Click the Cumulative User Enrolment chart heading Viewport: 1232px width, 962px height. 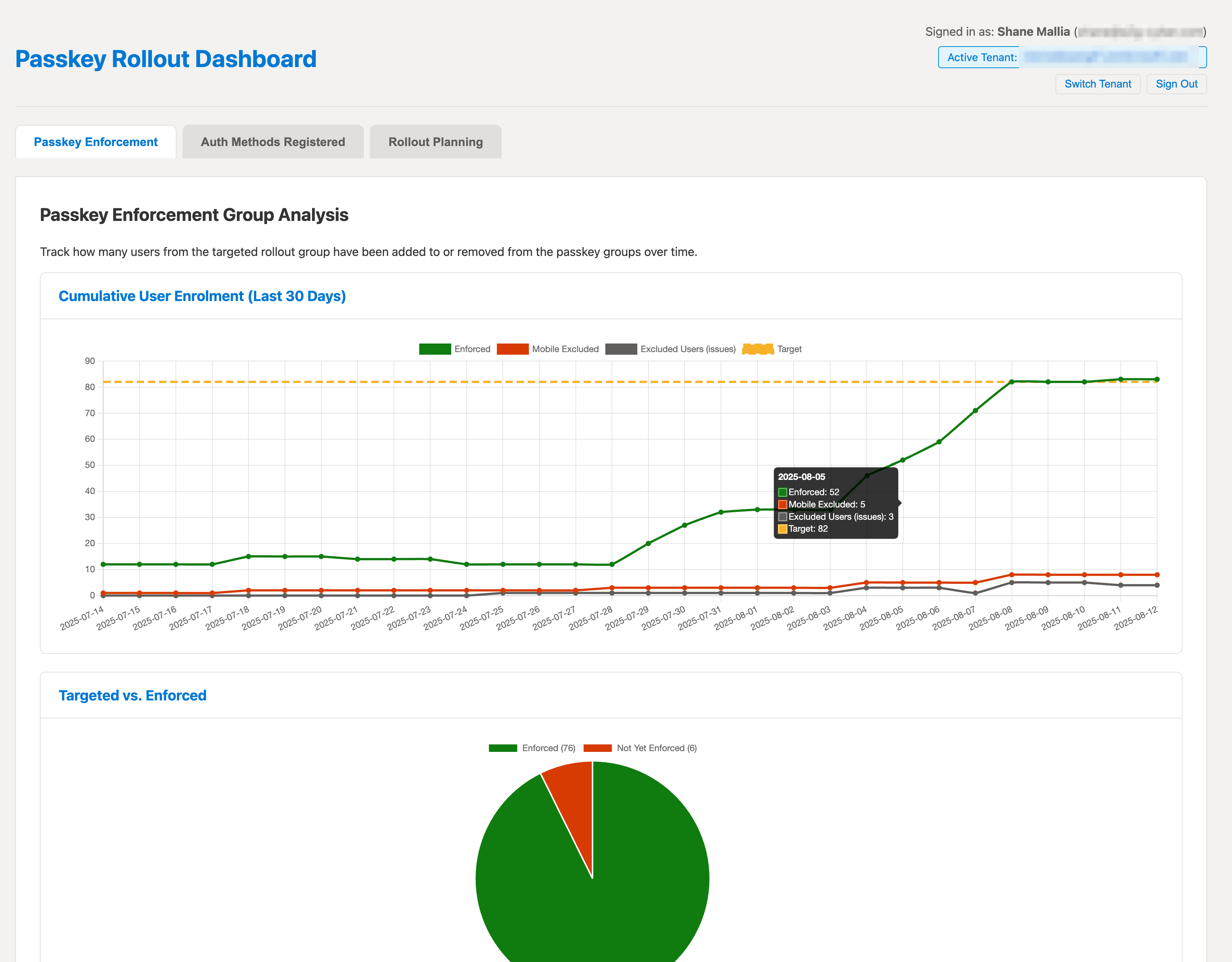click(x=202, y=296)
